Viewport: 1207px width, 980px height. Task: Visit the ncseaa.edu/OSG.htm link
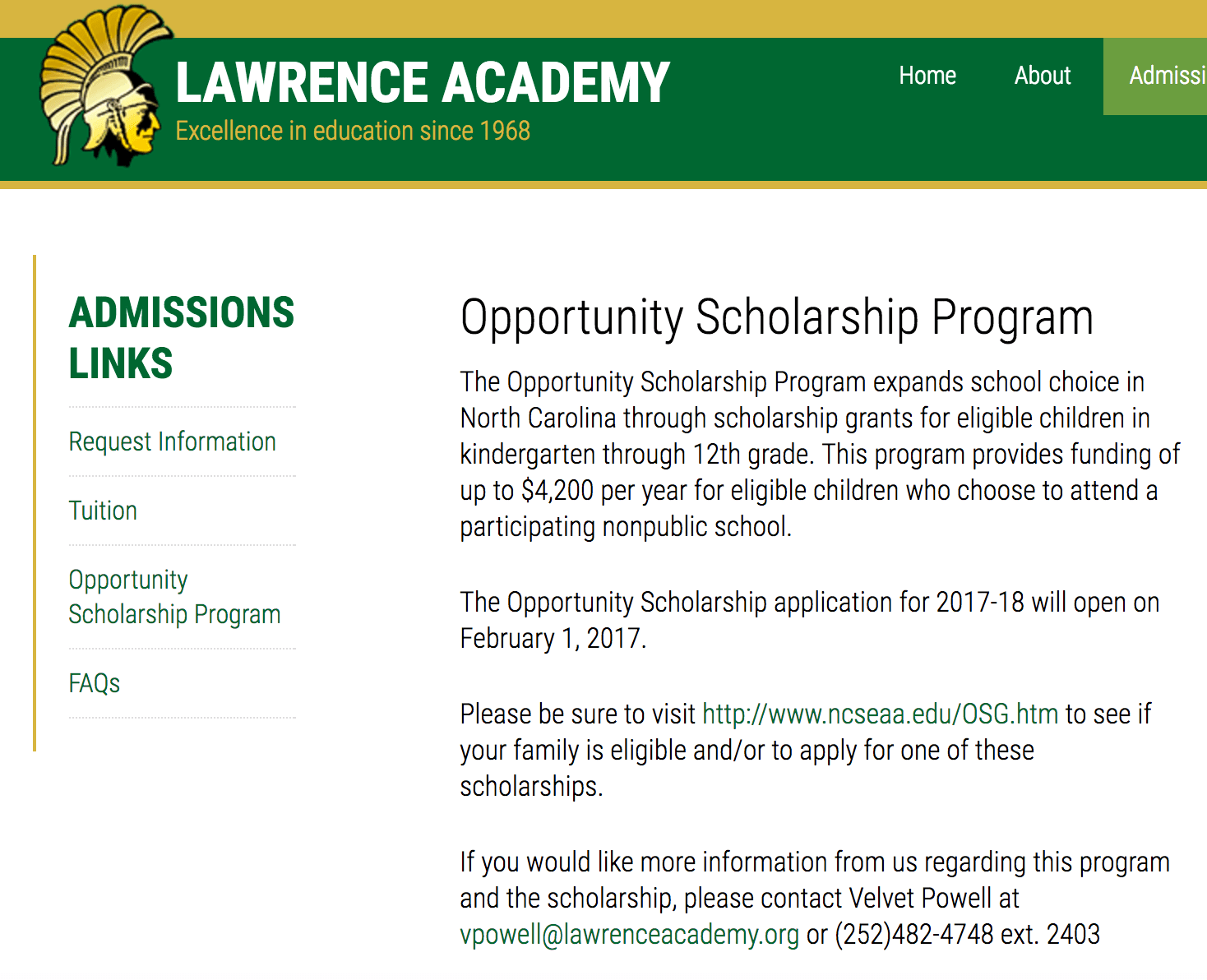pyautogui.click(x=880, y=714)
